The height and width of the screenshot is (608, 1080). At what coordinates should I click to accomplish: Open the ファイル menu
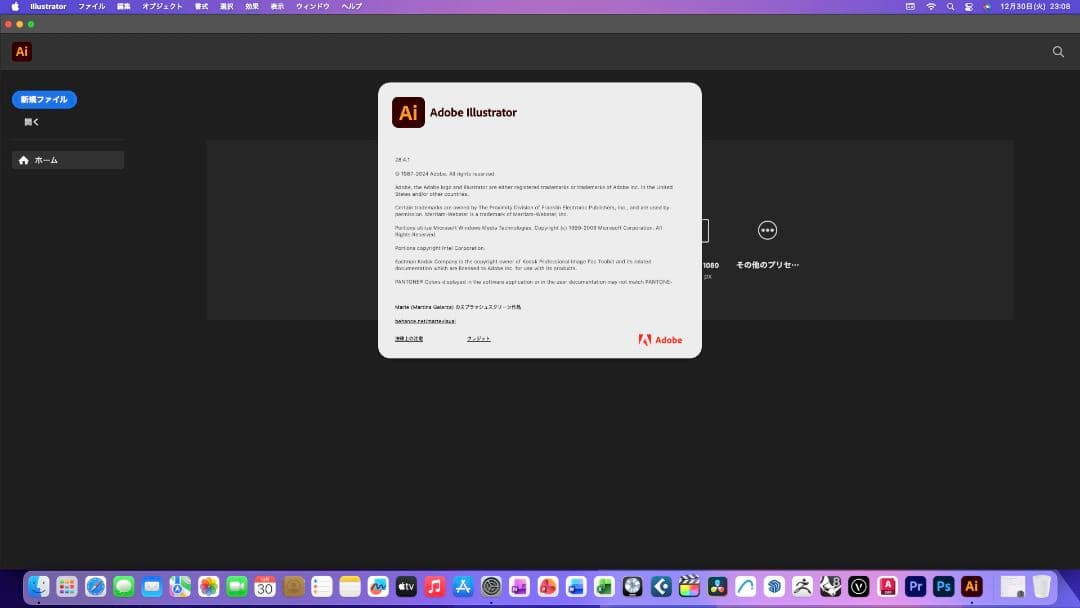pyautogui.click(x=91, y=6)
